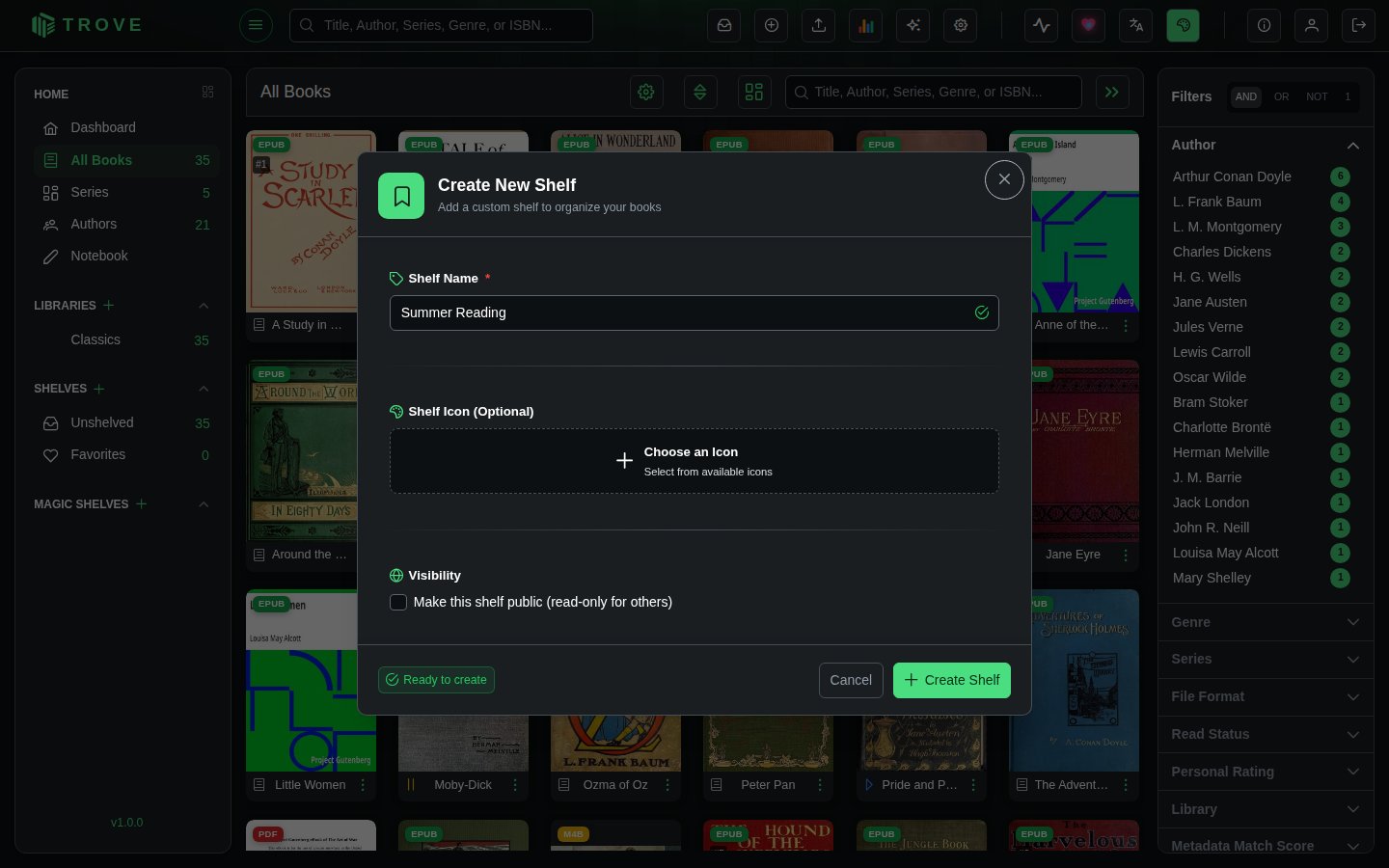Screen dimensions: 1389x868
Task: Enable the make shelf public checkbox
Action: coord(398,602)
